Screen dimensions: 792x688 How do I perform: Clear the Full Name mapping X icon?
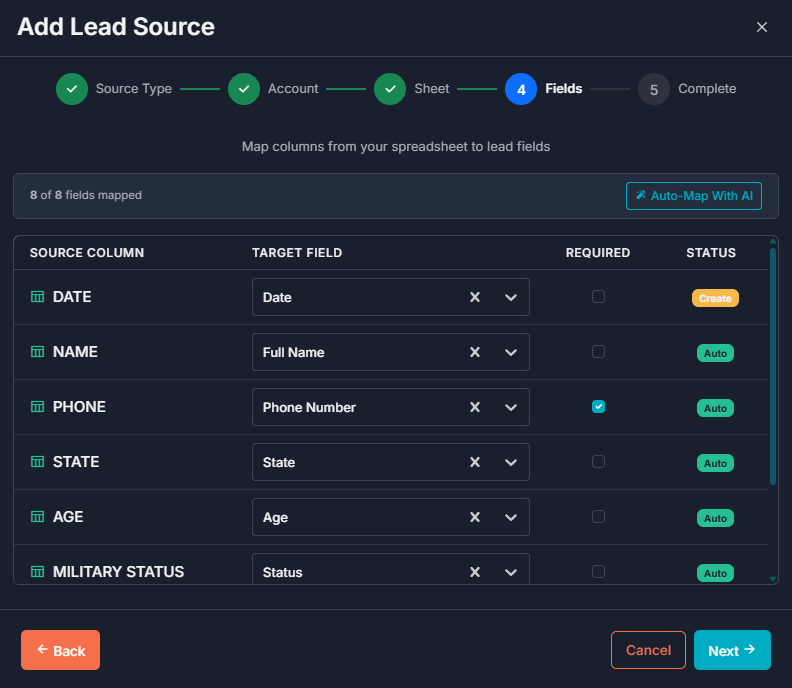point(475,352)
